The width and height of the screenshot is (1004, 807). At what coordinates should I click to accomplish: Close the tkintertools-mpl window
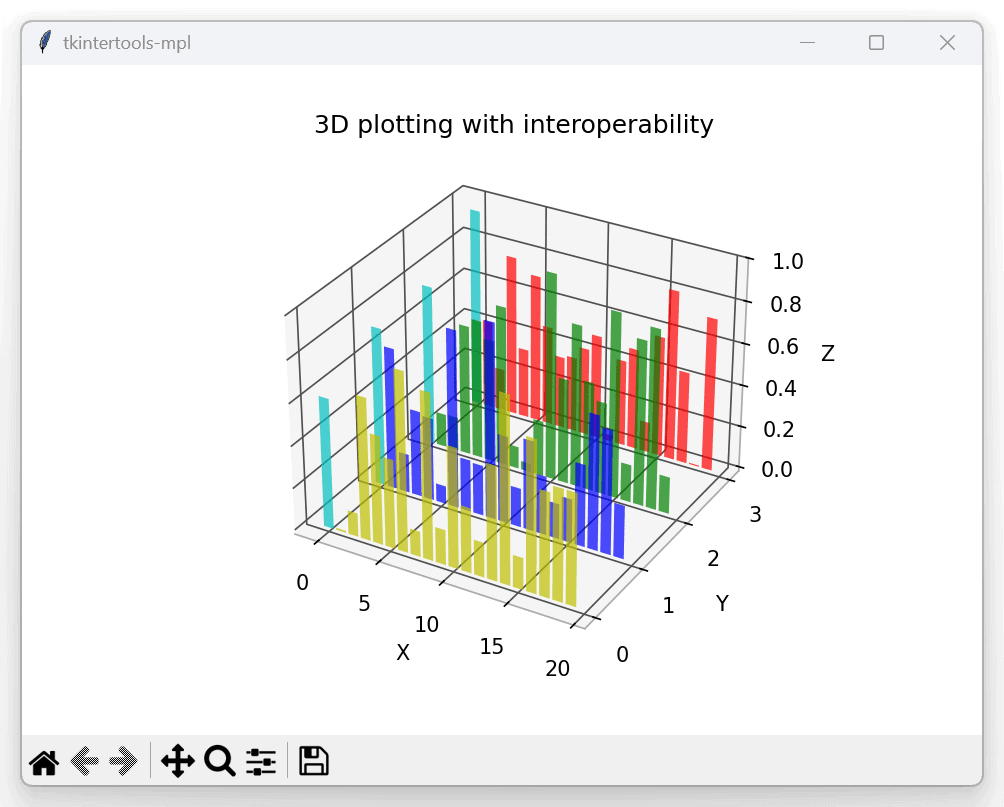(x=947, y=43)
